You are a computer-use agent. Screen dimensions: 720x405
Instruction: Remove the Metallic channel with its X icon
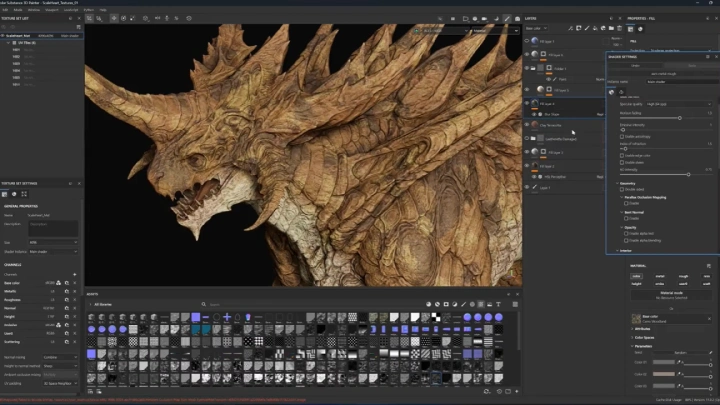75,291
